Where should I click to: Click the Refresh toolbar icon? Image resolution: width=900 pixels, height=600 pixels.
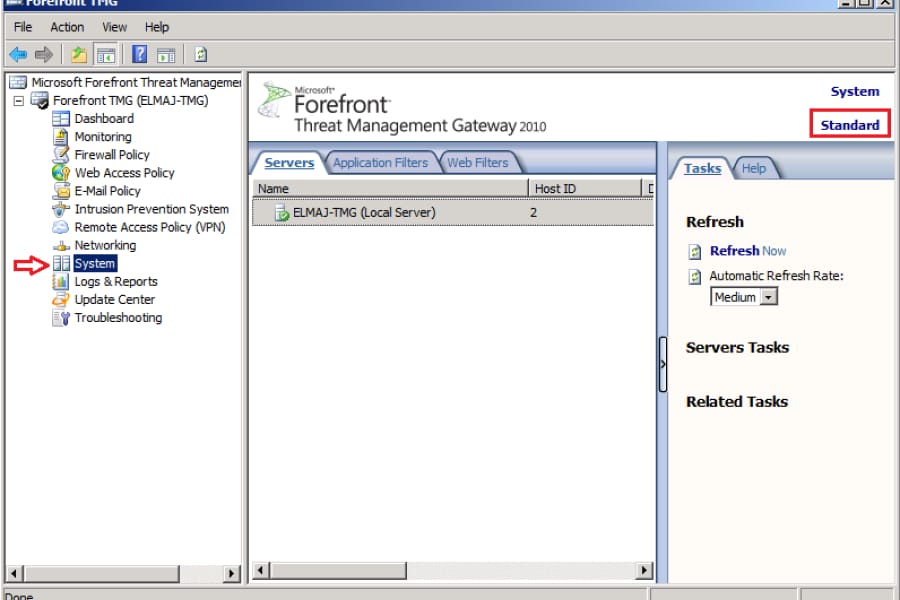(x=200, y=55)
